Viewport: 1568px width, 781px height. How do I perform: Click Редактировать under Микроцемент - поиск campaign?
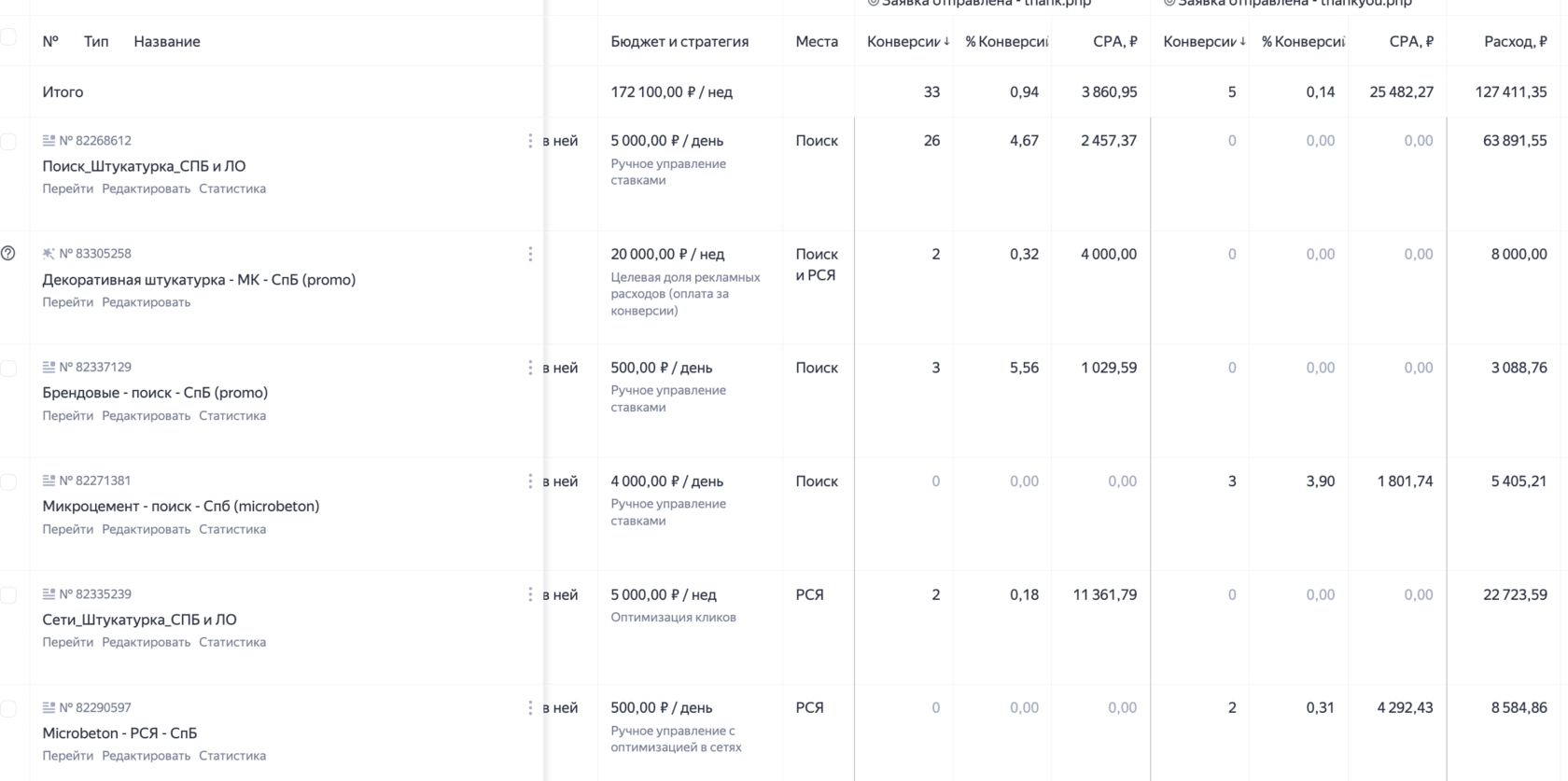pos(146,529)
